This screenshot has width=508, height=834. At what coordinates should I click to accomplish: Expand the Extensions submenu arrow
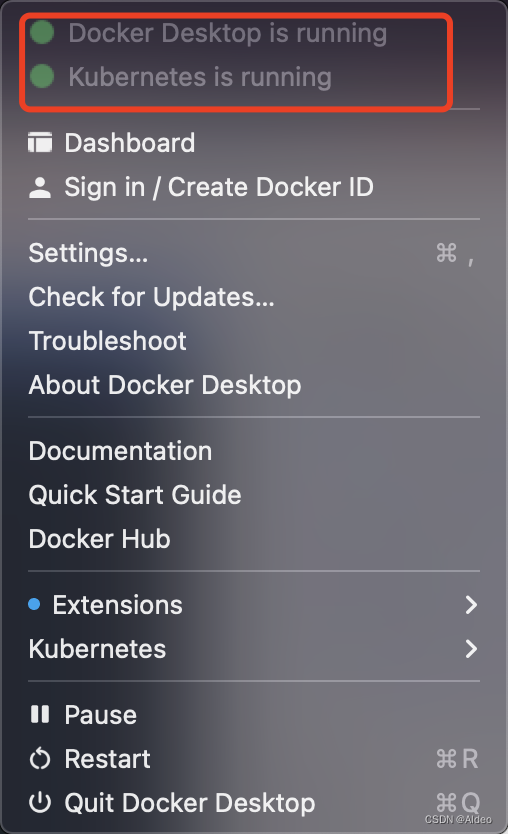pyautogui.click(x=471, y=605)
